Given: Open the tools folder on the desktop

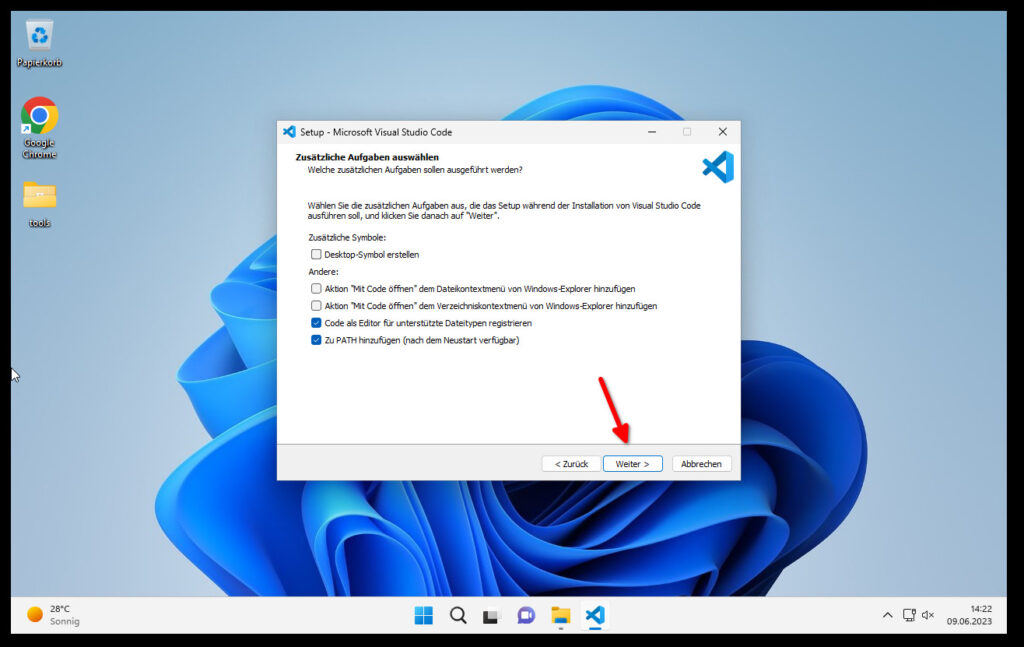Looking at the screenshot, I should pos(39,204).
